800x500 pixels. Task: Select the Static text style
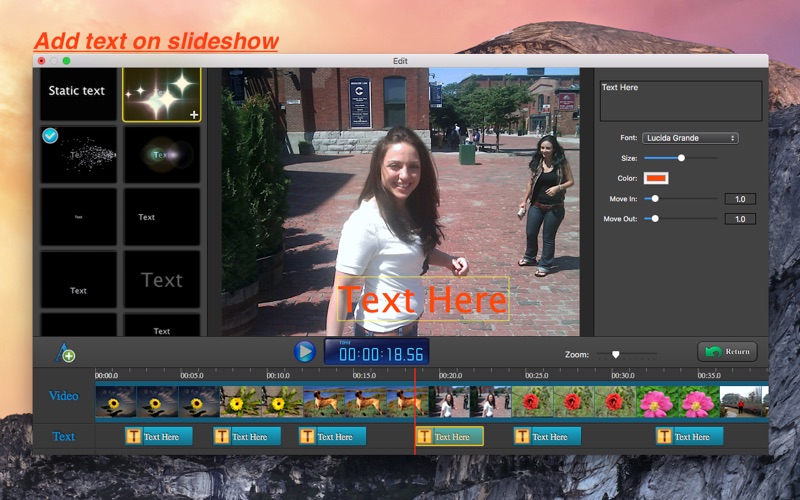pyautogui.click(x=79, y=94)
